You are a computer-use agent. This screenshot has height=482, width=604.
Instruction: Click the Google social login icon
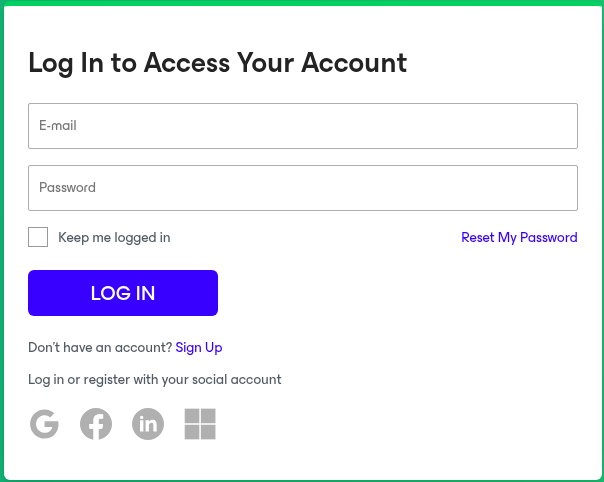pyautogui.click(x=44, y=424)
